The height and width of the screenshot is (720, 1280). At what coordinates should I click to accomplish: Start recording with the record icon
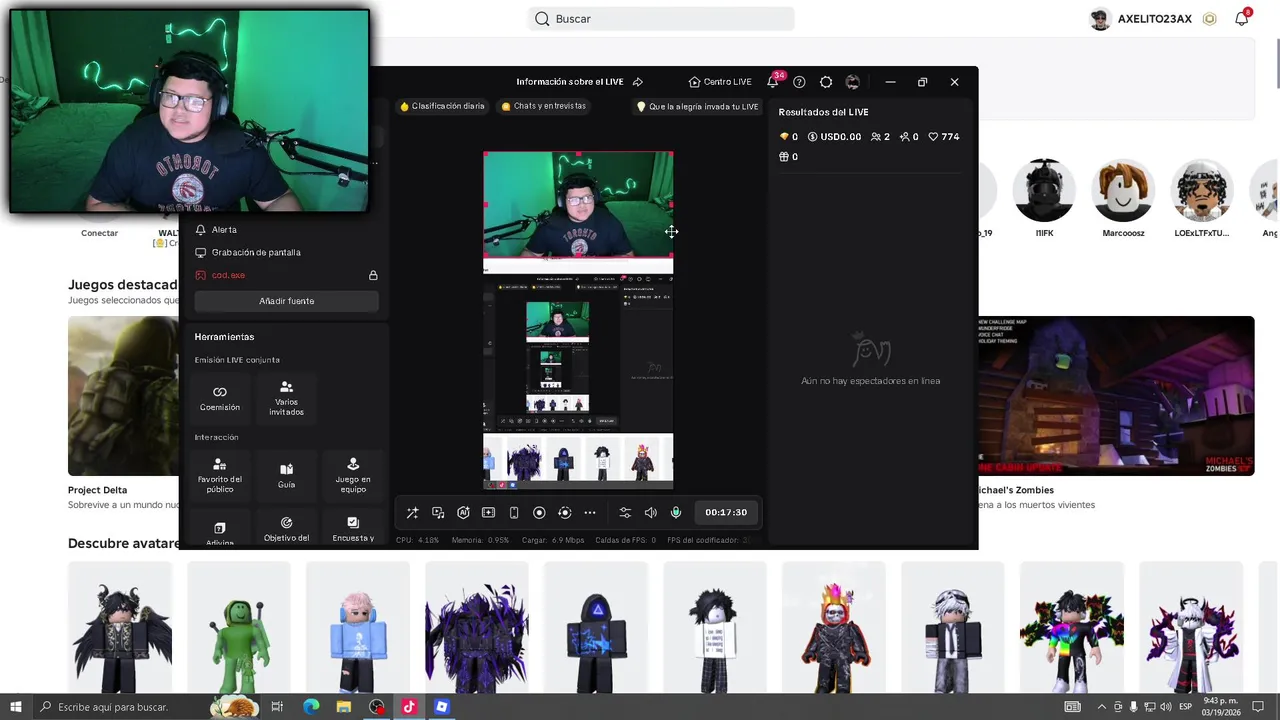539,513
